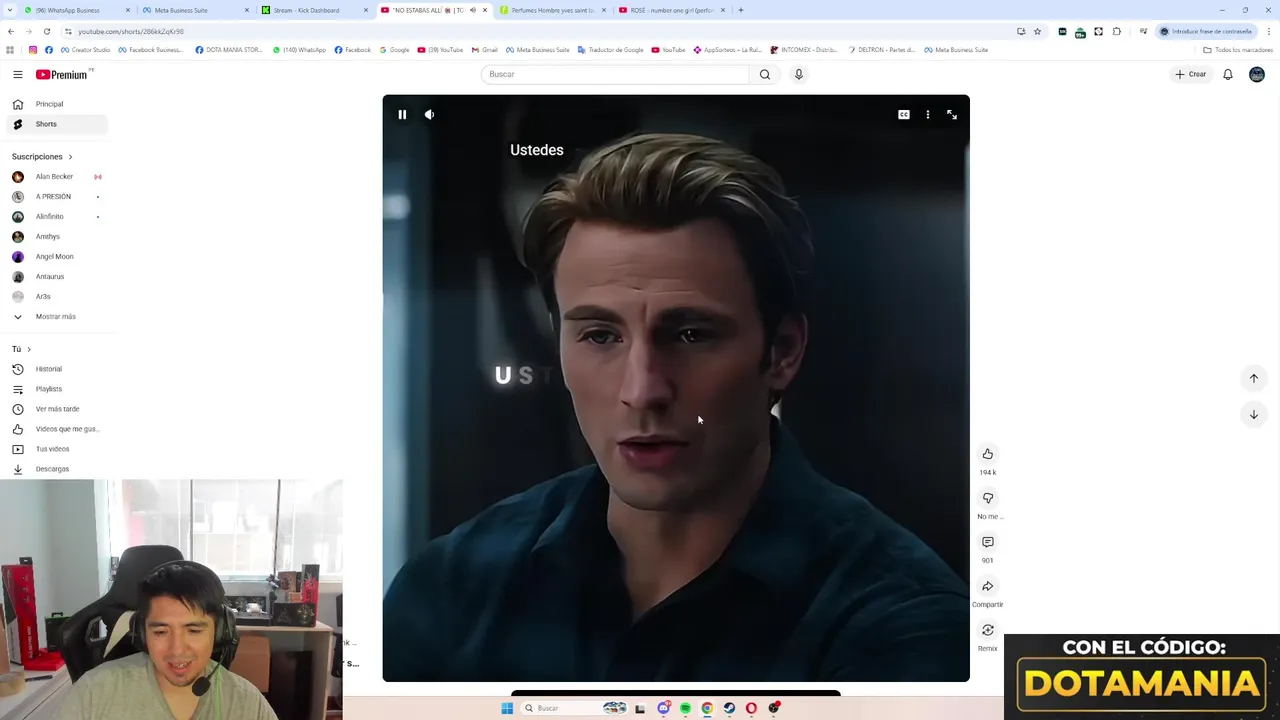Switch to the Stream - Kick Dashboard tab
1280x720 pixels.
314,10
